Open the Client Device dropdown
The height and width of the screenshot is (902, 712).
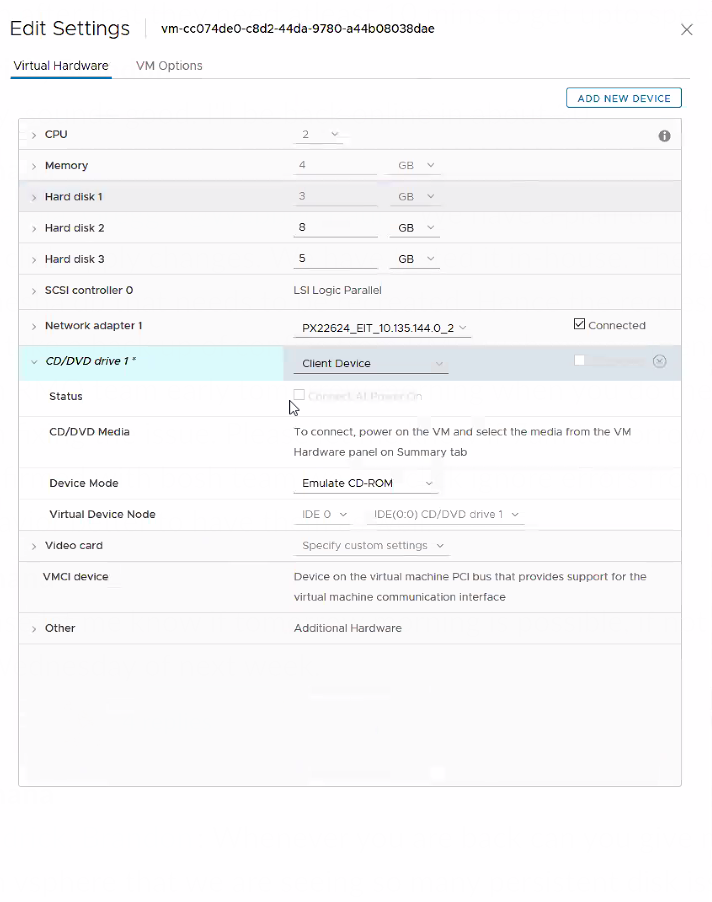[x=371, y=364]
